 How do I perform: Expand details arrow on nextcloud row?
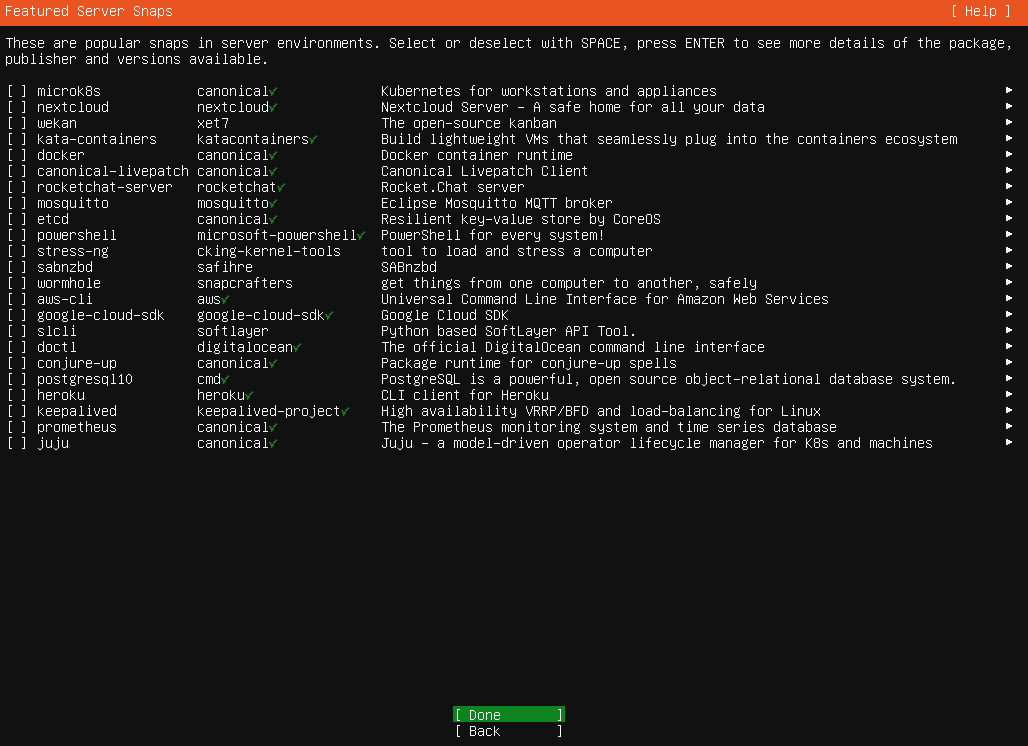point(1009,106)
